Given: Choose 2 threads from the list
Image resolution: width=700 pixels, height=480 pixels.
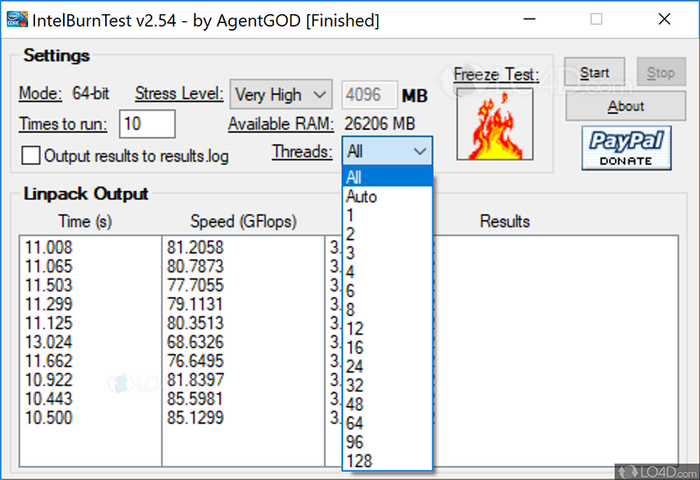Looking at the screenshot, I should pyautogui.click(x=387, y=234).
